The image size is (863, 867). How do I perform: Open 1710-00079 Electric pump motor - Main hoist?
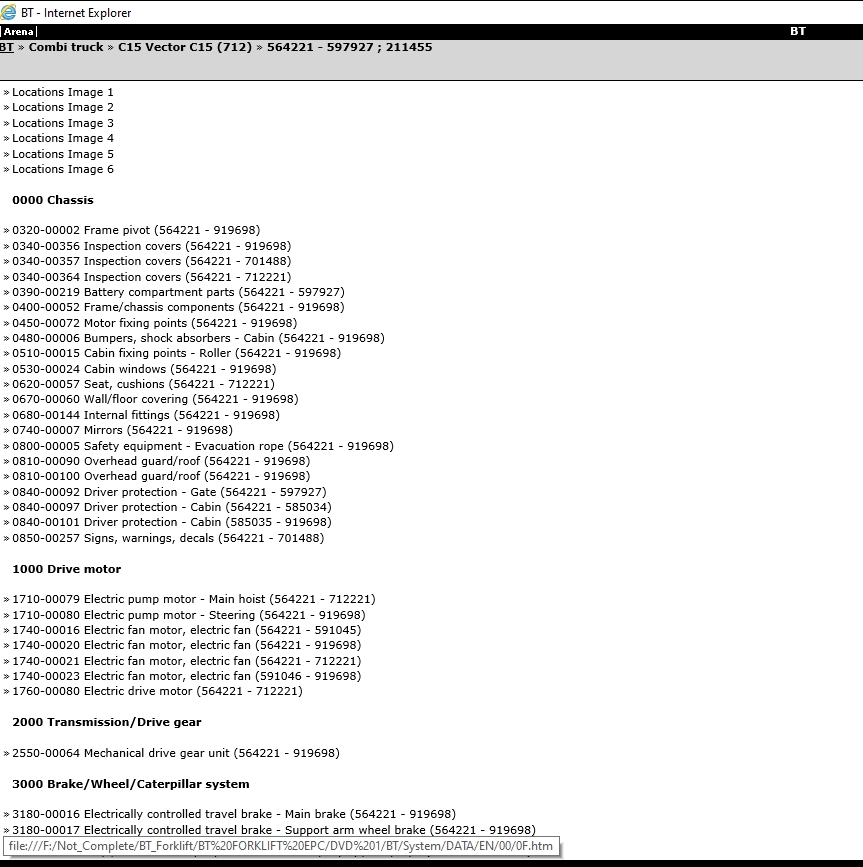click(193, 599)
